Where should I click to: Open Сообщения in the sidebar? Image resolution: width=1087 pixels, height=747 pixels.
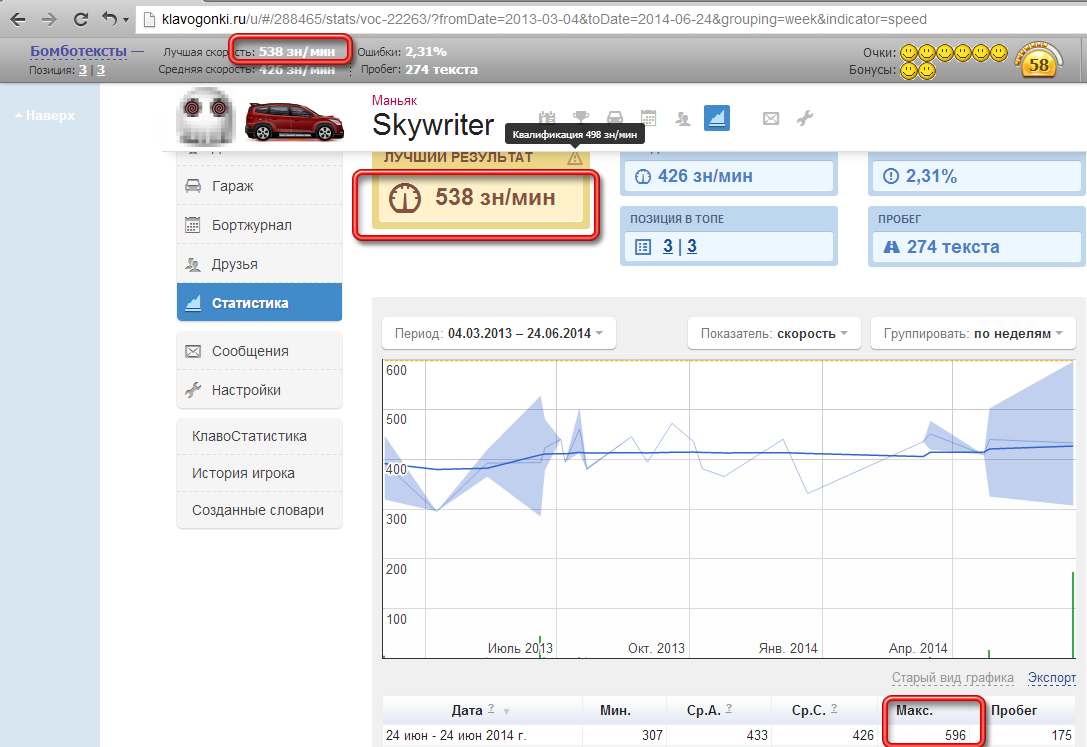point(259,351)
